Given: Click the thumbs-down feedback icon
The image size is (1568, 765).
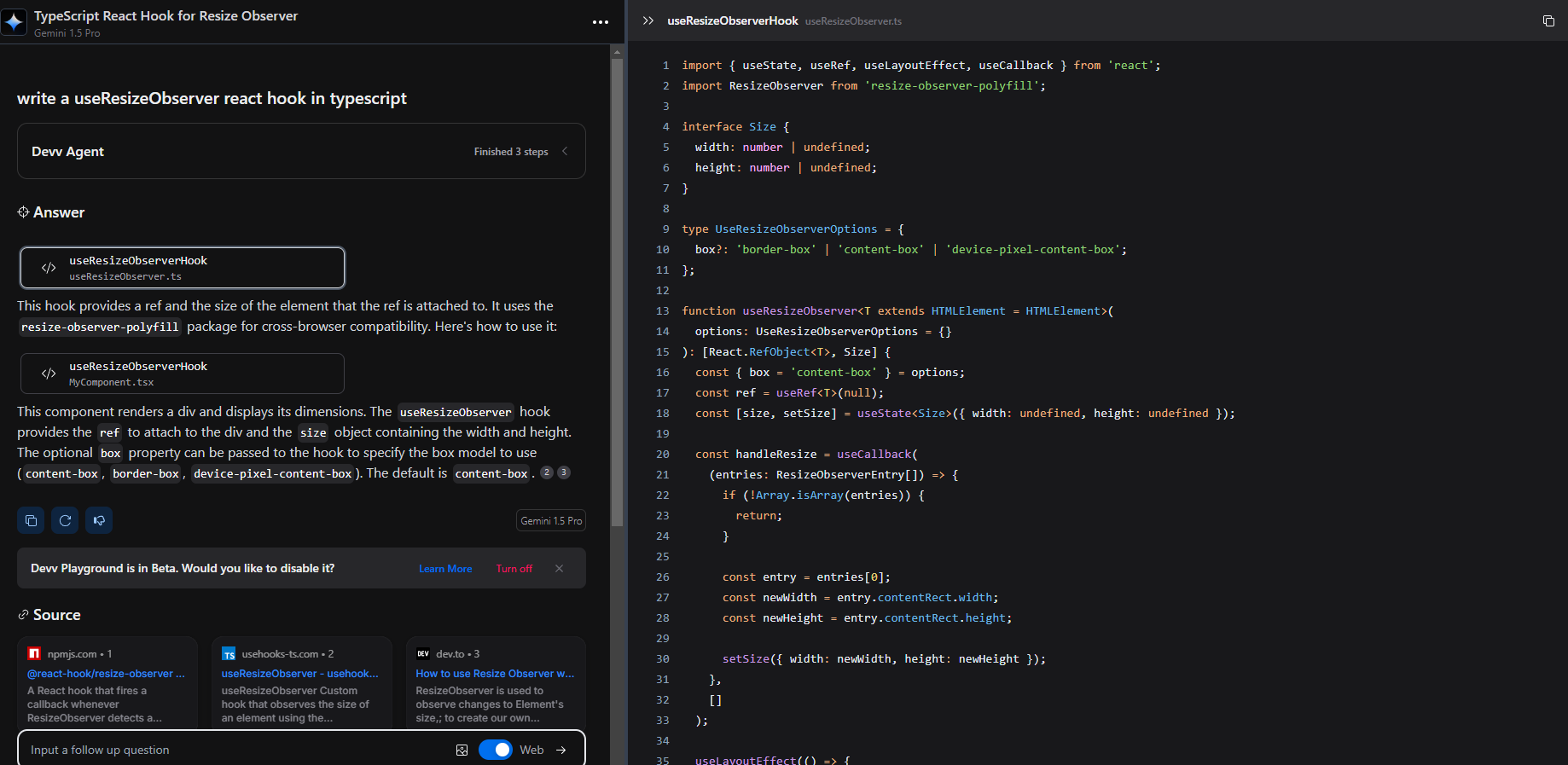Looking at the screenshot, I should point(99,520).
